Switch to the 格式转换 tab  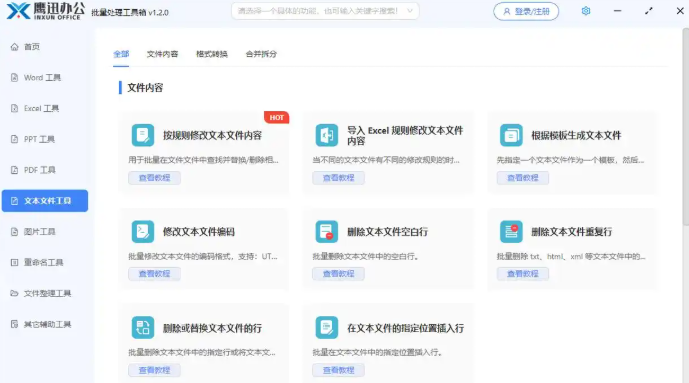tap(212, 54)
